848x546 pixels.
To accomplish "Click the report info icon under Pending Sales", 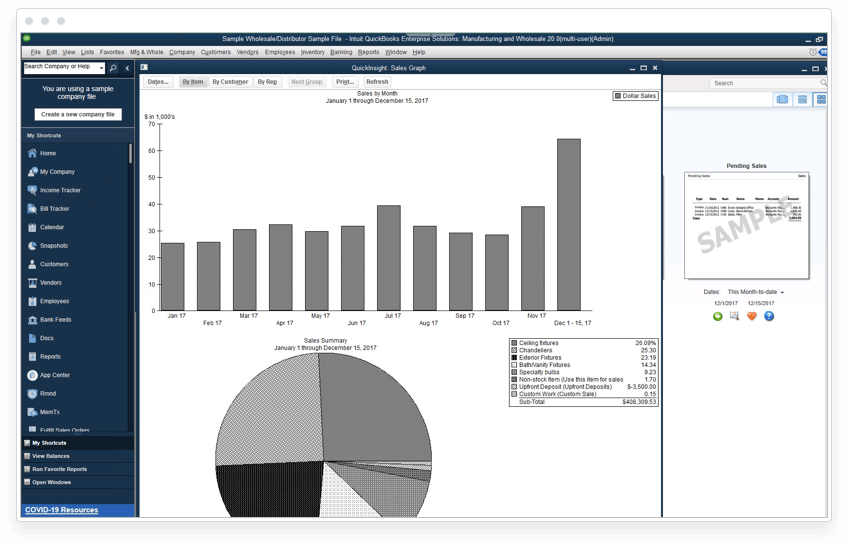I will [734, 316].
